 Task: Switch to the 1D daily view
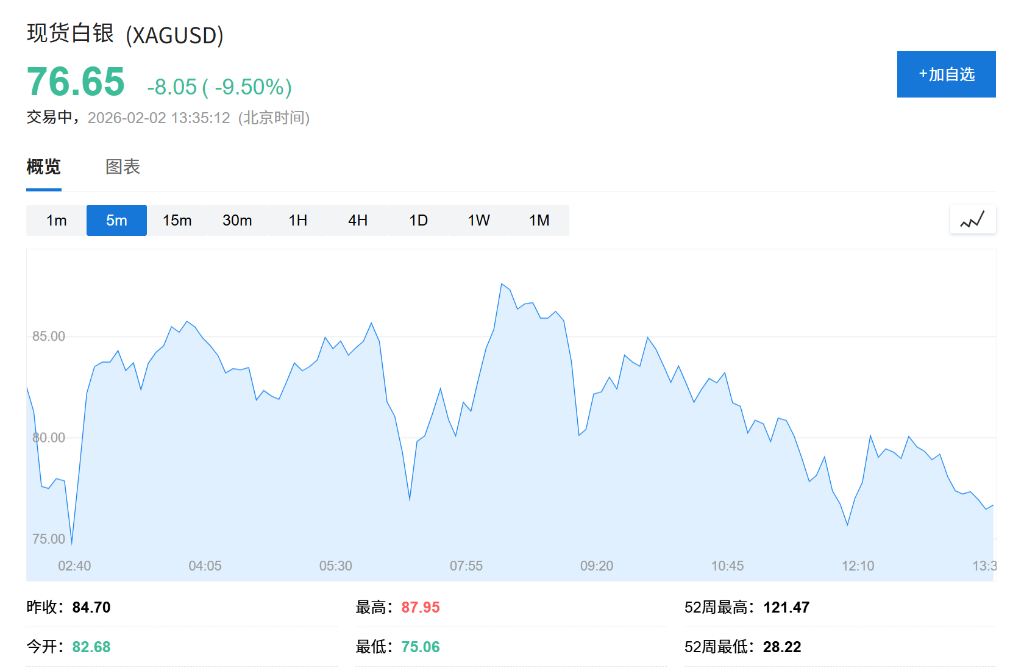click(x=417, y=220)
